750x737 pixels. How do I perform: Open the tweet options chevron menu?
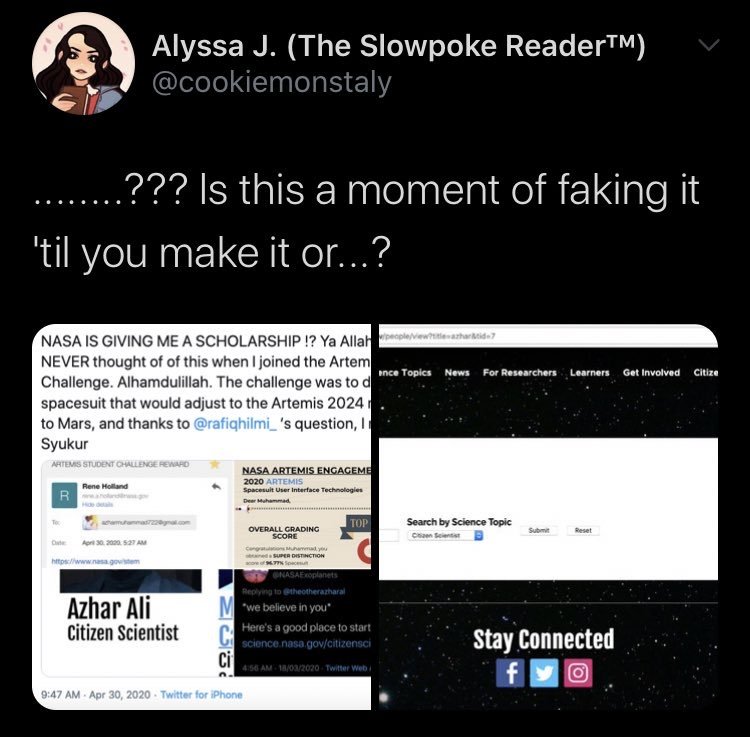coord(708,45)
